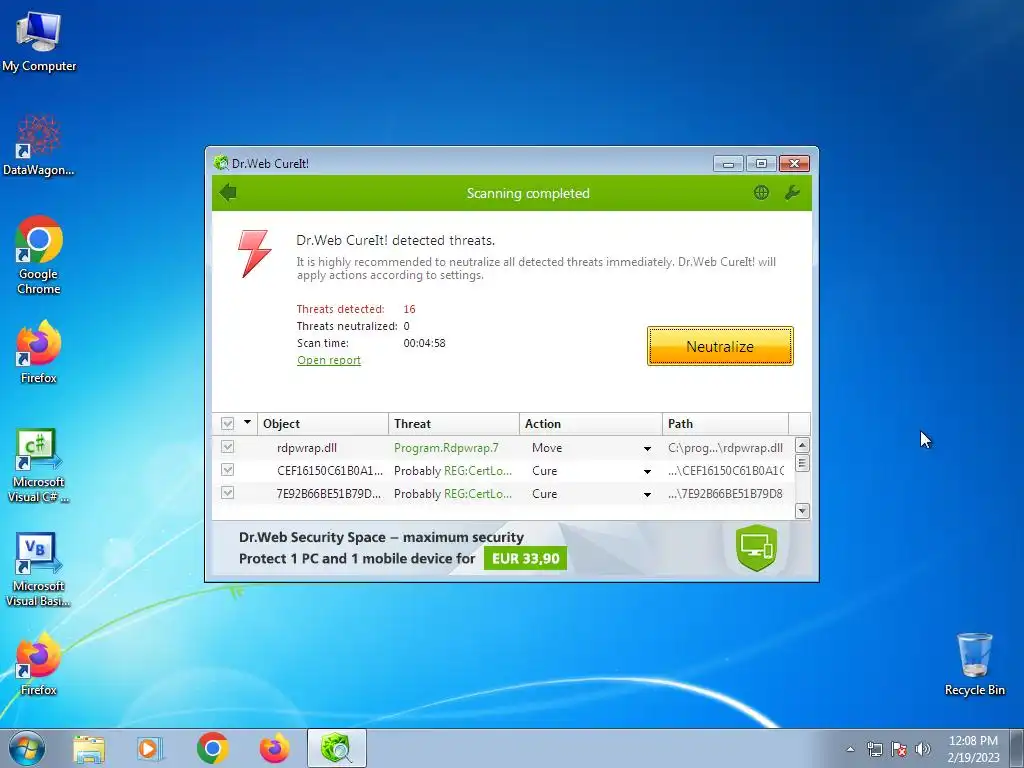
Task: Open the language globe icon
Action: tap(761, 193)
